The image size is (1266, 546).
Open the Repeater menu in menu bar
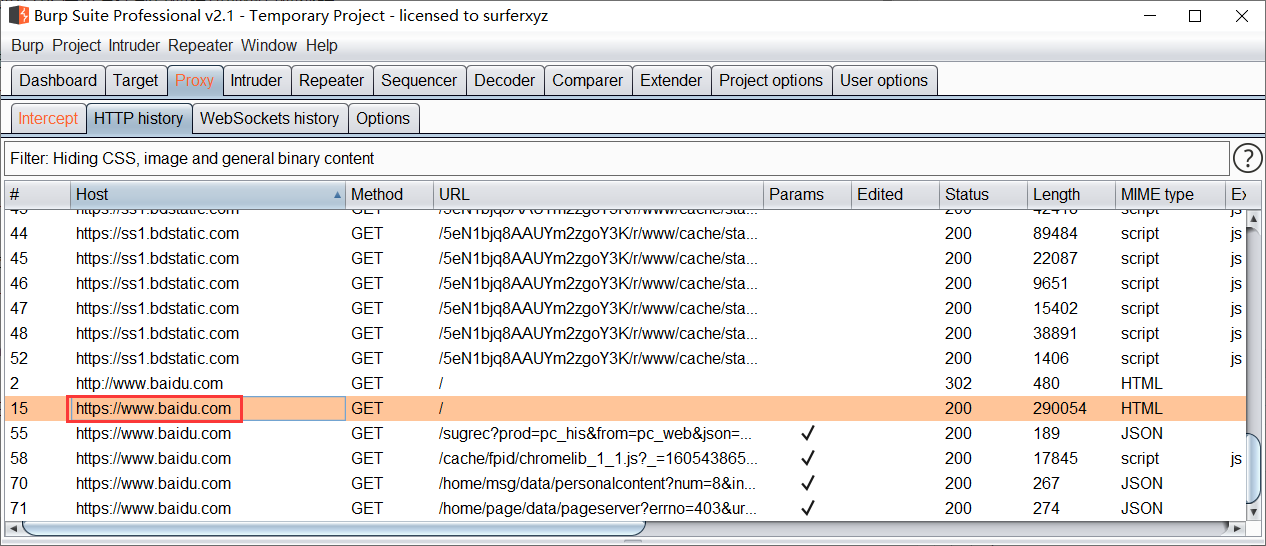[200, 45]
